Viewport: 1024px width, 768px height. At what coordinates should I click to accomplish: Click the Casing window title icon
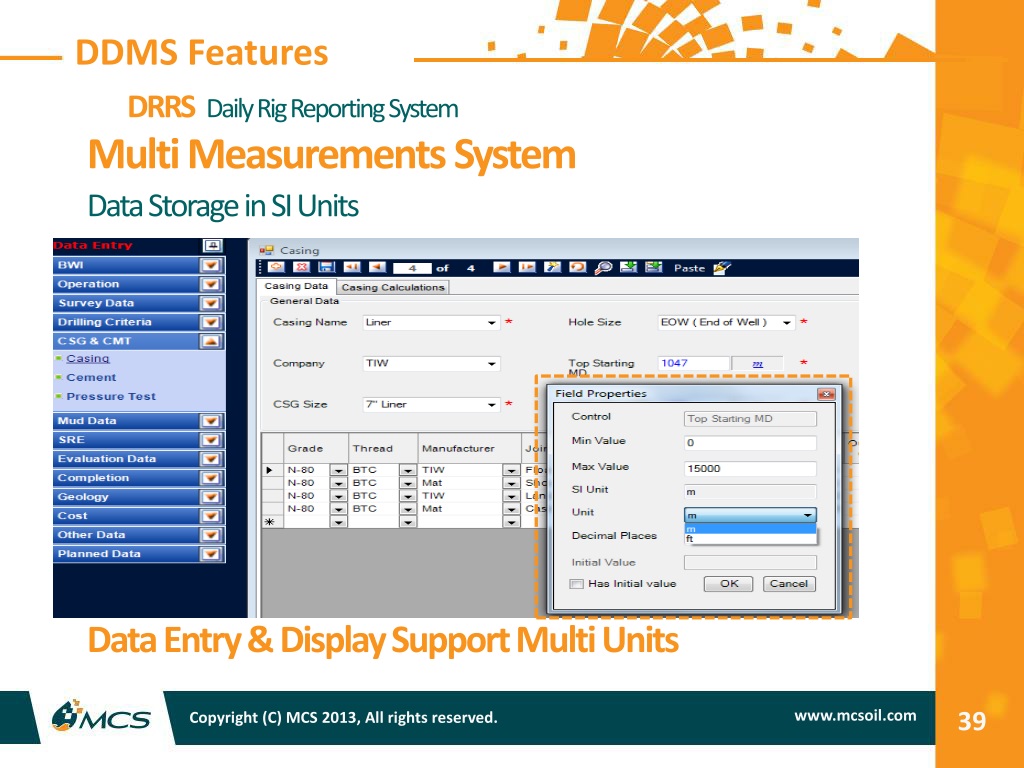pos(266,250)
